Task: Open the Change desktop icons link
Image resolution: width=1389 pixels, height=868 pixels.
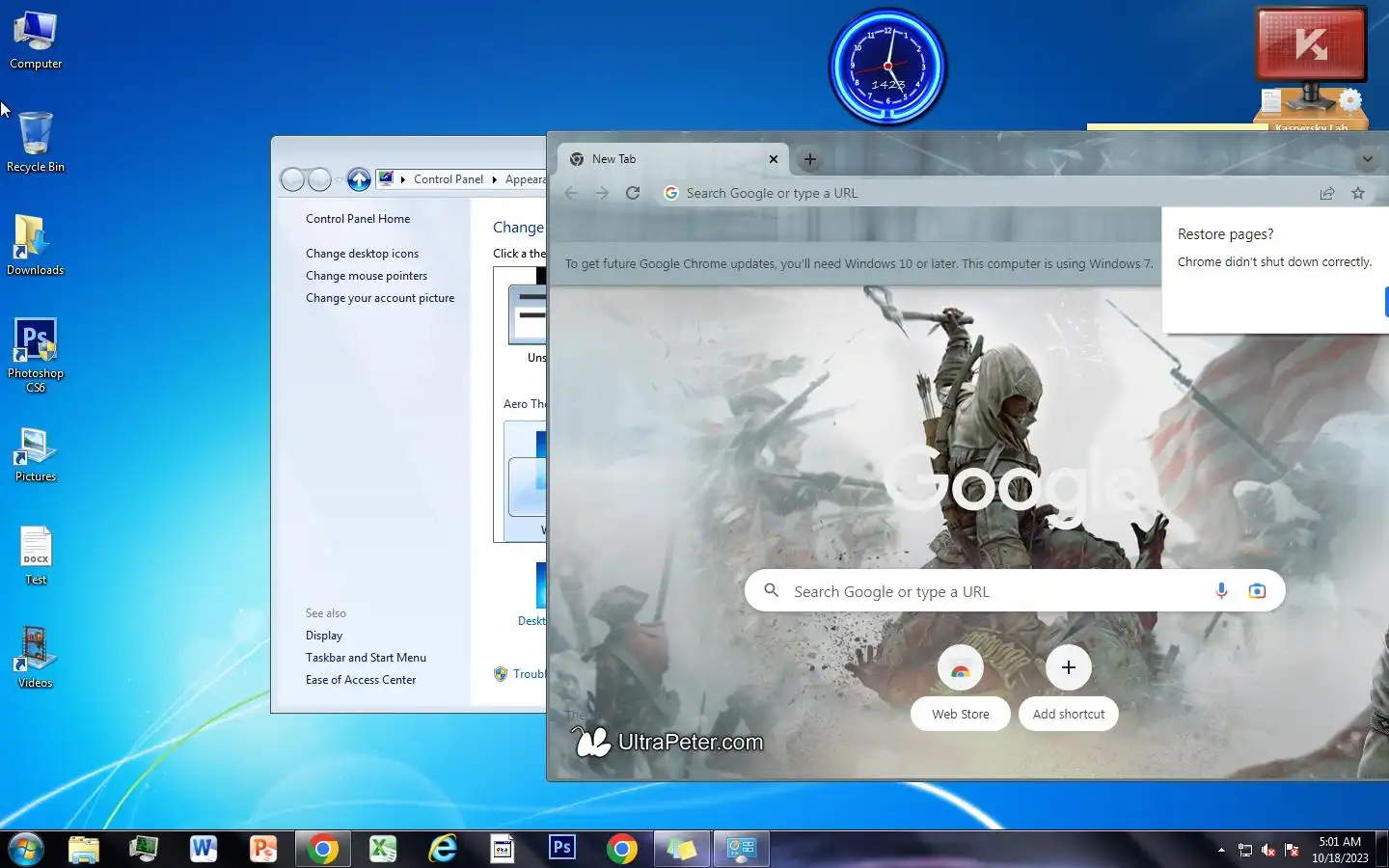Action: [x=362, y=254]
